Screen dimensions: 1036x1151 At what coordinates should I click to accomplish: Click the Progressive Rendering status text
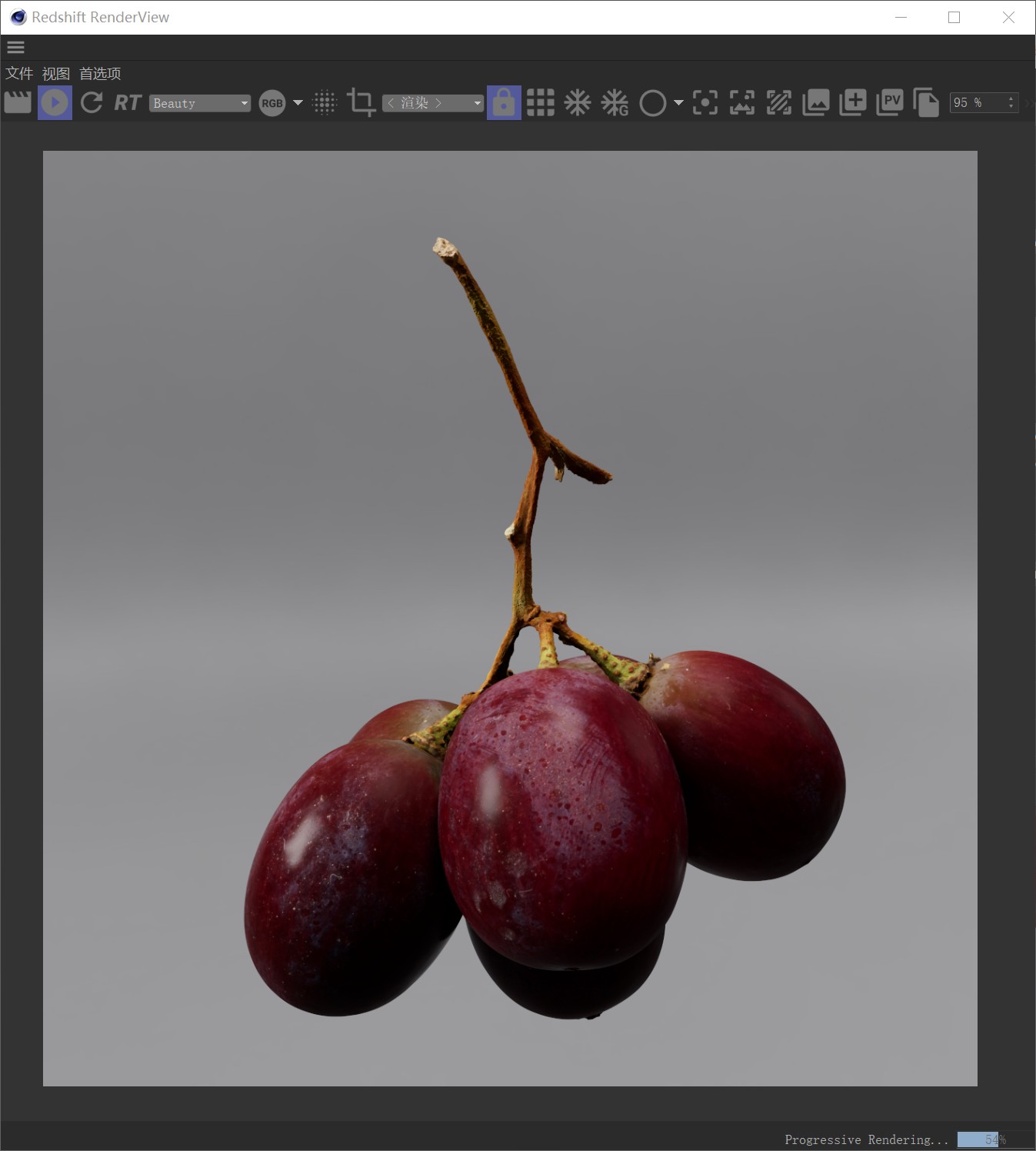click(867, 1139)
